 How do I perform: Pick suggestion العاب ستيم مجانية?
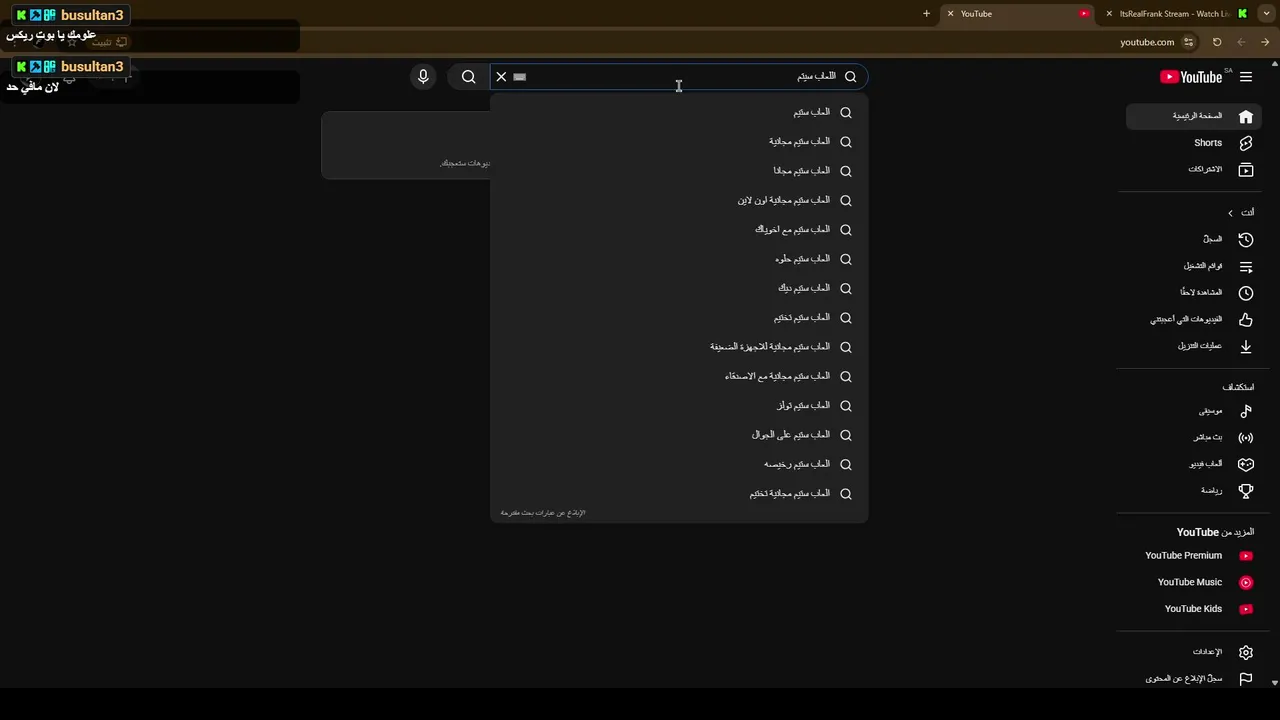(679, 142)
